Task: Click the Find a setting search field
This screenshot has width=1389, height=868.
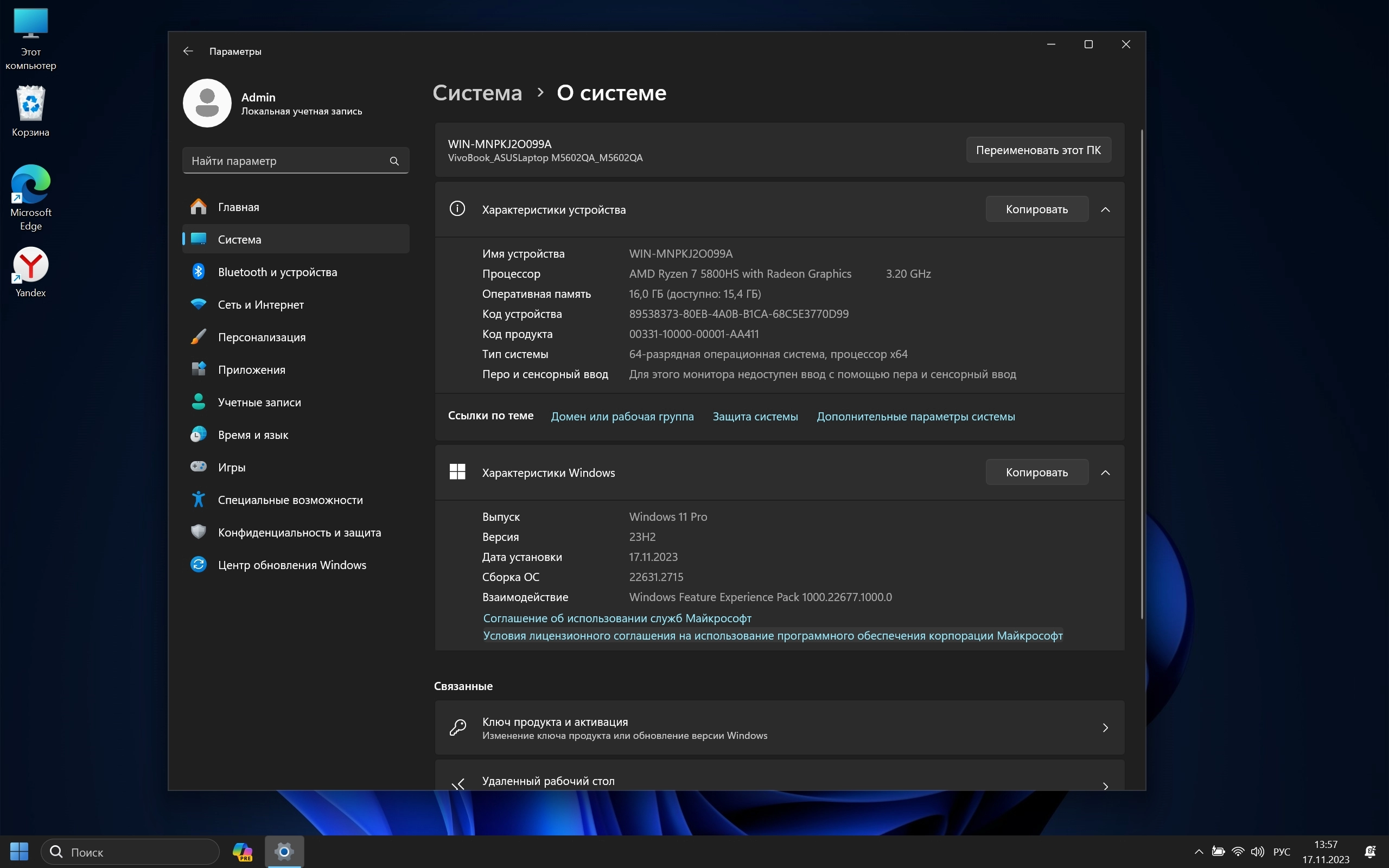Action: [x=287, y=161]
